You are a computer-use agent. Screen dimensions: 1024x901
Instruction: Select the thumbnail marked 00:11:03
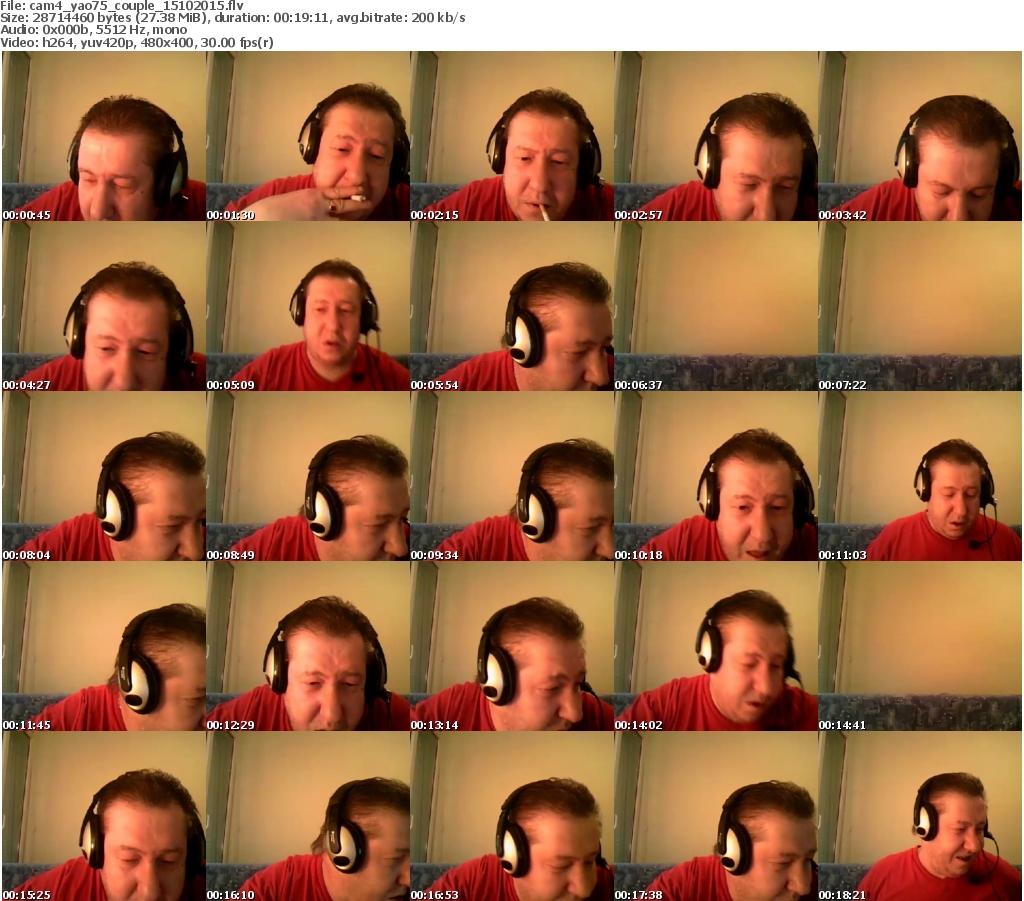tap(920, 476)
